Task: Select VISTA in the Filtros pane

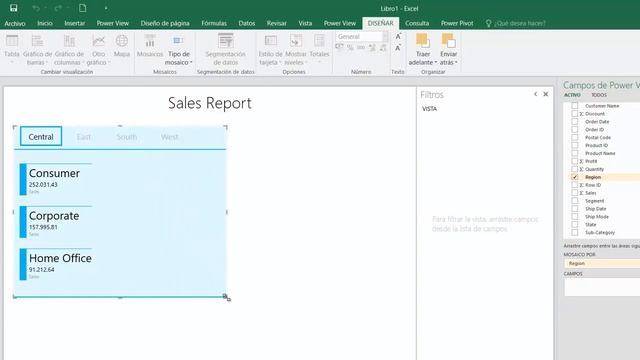Action: click(429, 109)
